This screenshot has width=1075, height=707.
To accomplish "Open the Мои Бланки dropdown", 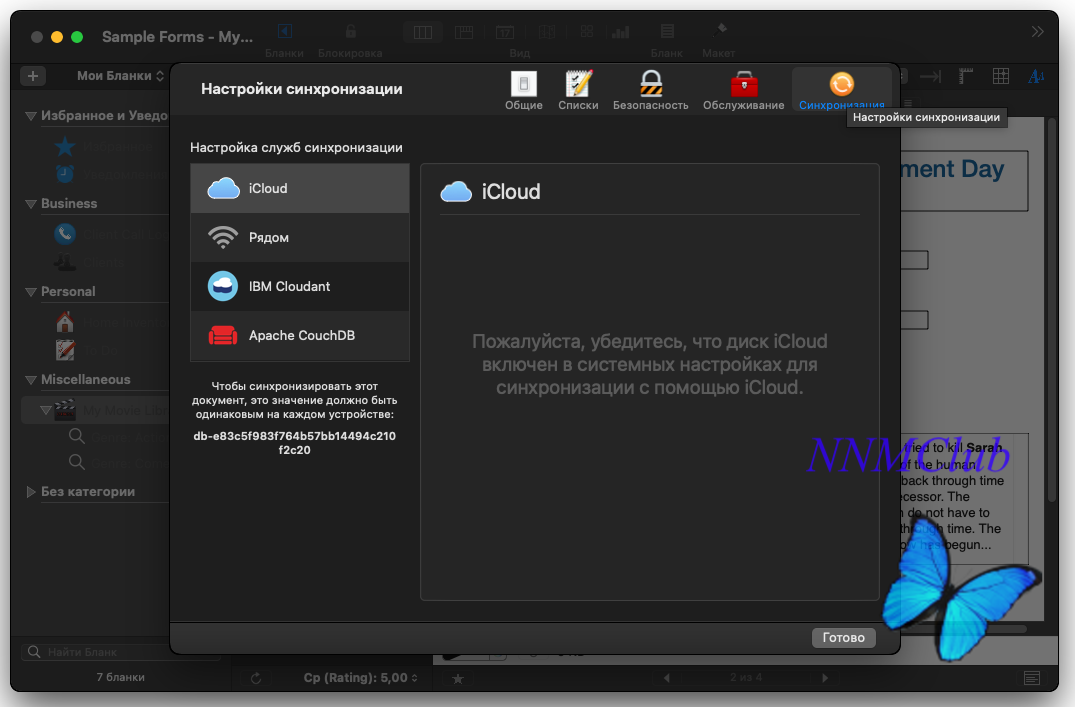I will pyautogui.click(x=121, y=75).
